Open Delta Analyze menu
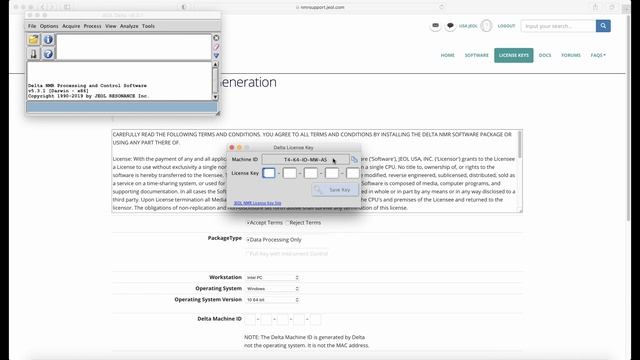The width and height of the screenshot is (640, 360). (x=129, y=26)
